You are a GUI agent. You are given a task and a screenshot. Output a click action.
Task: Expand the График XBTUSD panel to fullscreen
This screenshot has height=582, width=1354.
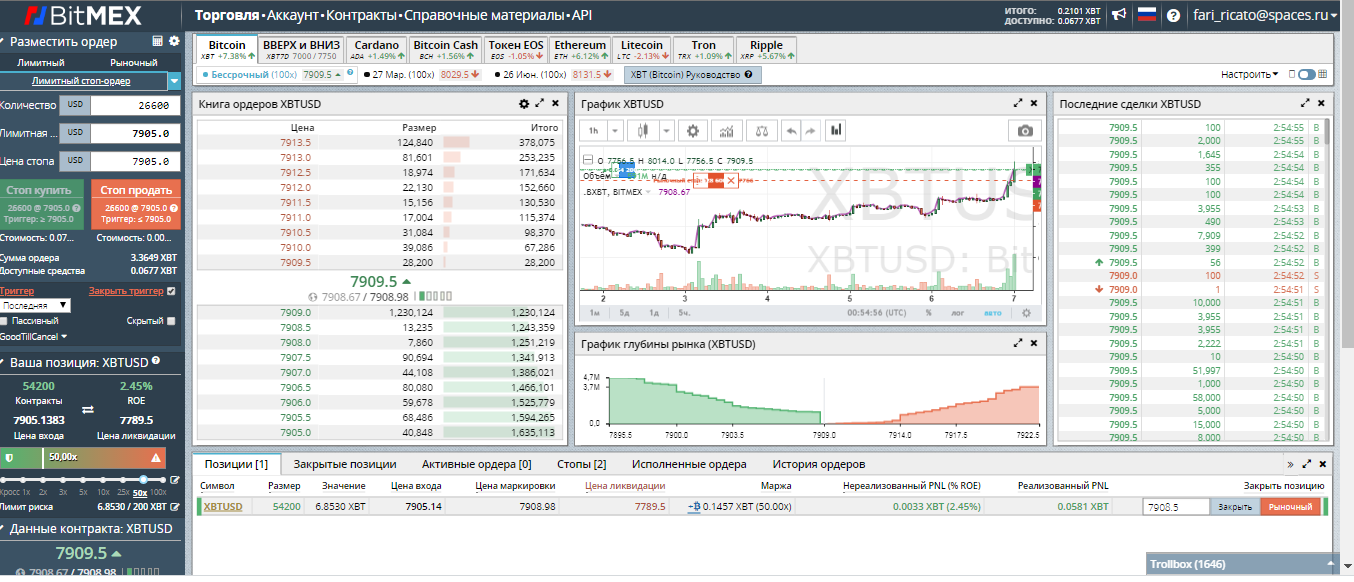click(1018, 104)
